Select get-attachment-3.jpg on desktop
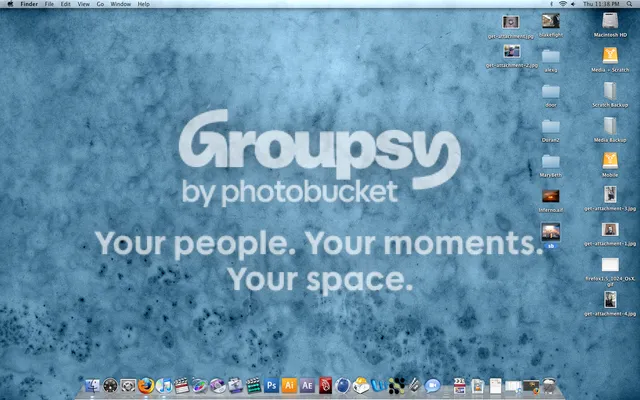The width and height of the screenshot is (640, 400). (x=610, y=195)
